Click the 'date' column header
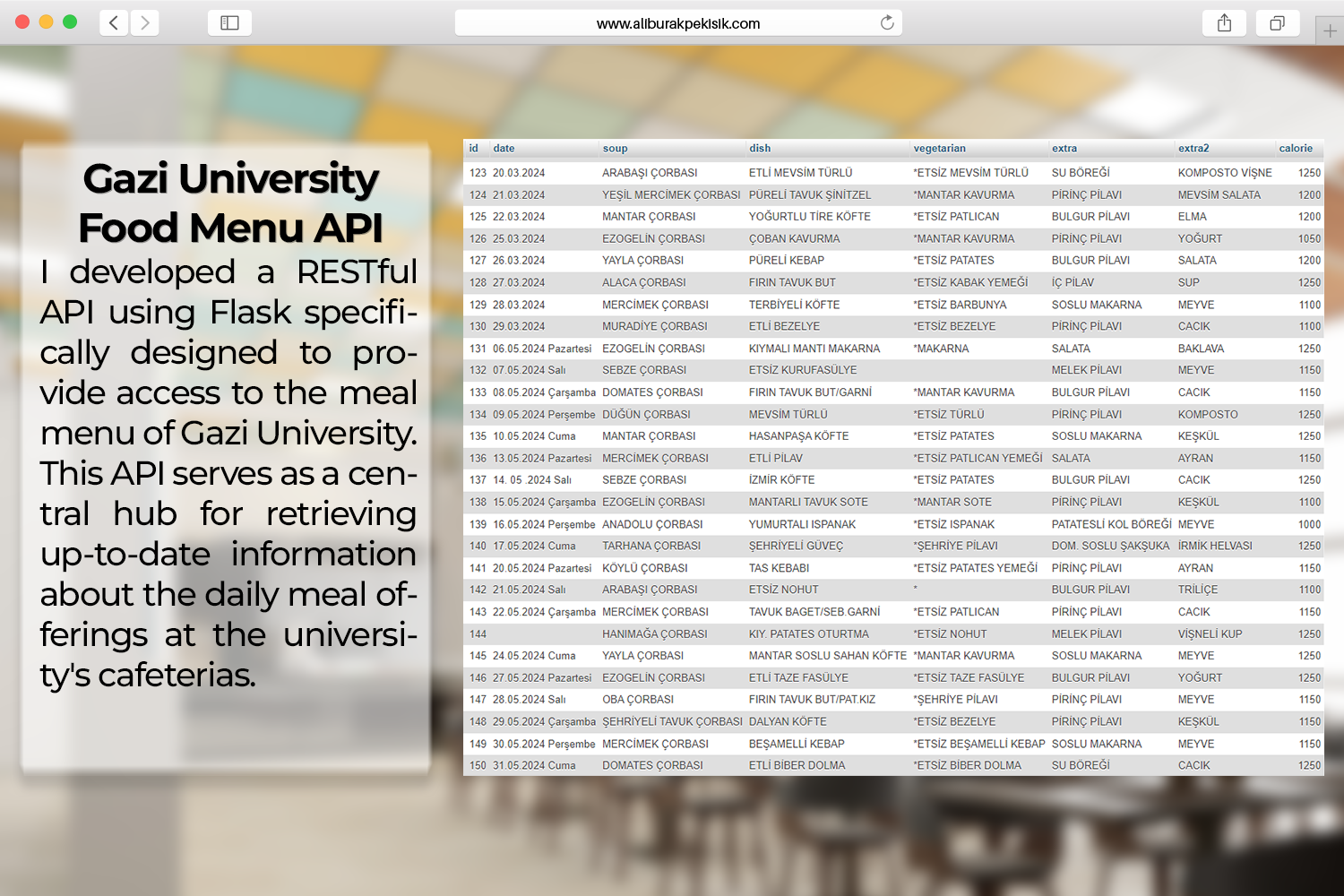The height and width of the screenshot is (896, 1344). tap(504, 149)
